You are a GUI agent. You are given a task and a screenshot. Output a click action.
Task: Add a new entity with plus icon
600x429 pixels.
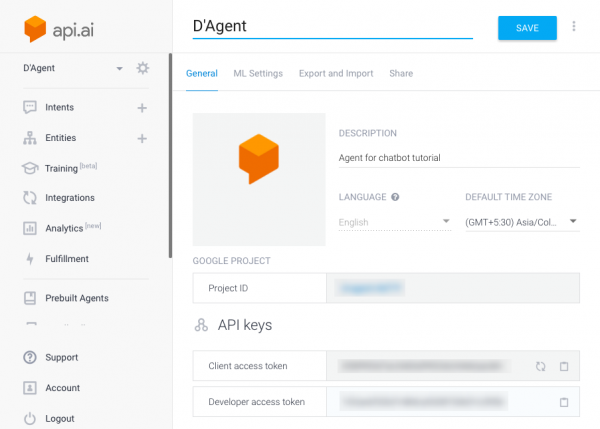click(x=142, y=139)
